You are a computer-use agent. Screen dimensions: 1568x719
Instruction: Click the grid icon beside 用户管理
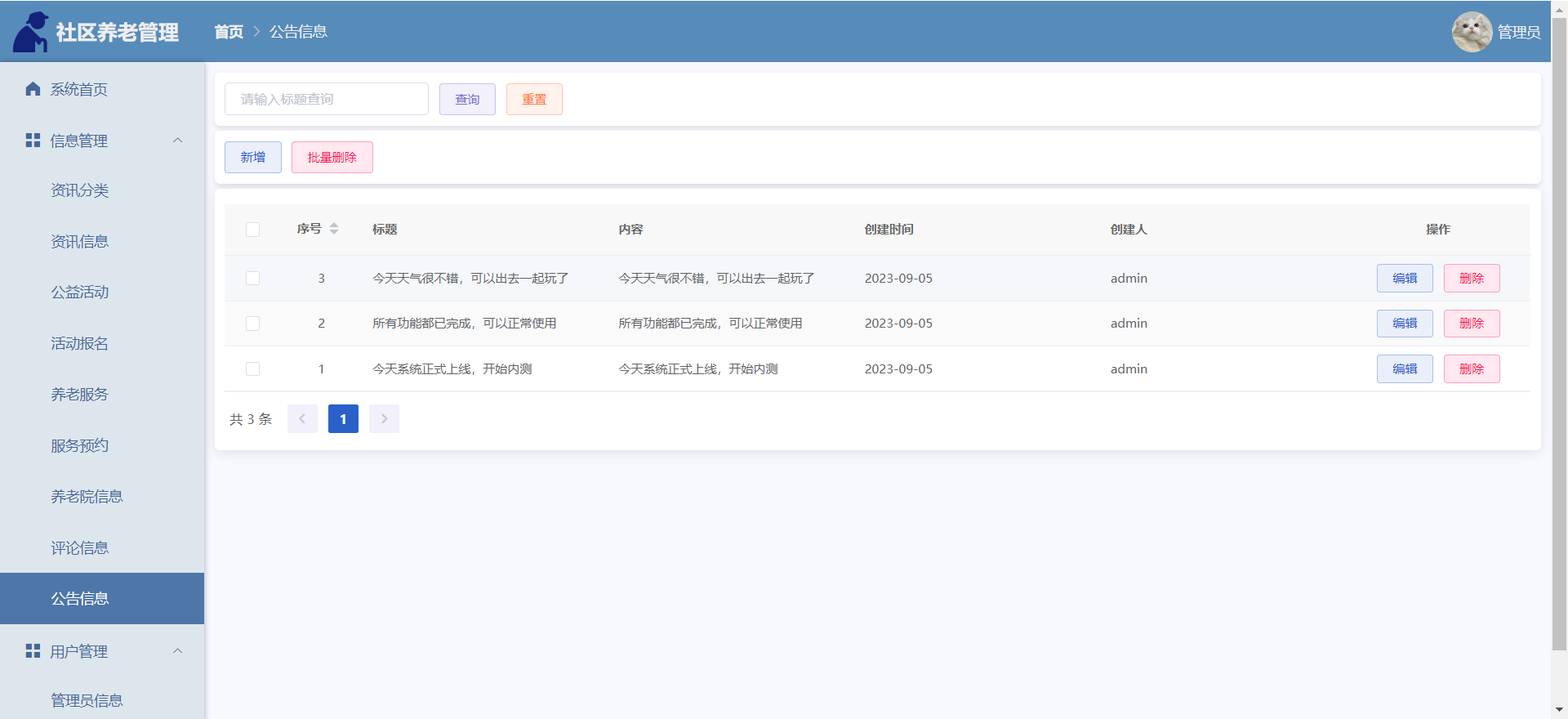click(x=33, y=651)
